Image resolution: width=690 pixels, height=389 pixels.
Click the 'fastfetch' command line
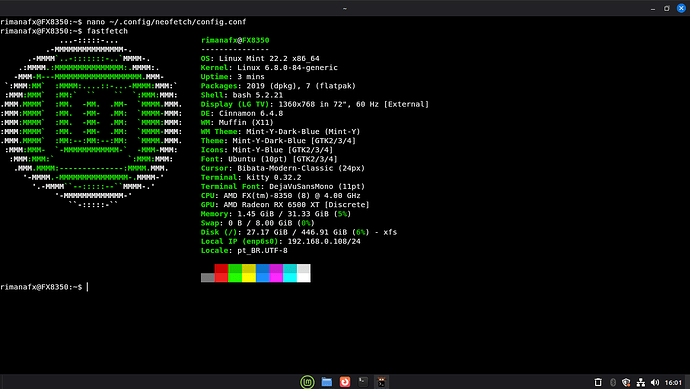click(x=107, y=31)
